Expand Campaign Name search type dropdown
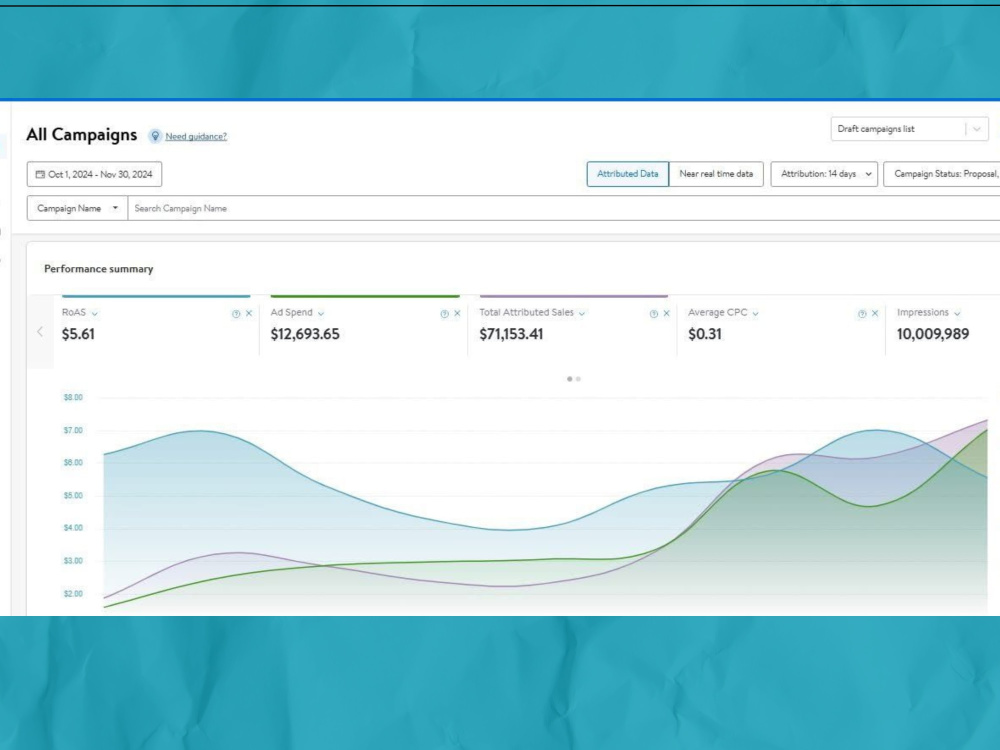Image resolution: width=1000 pixels, height=750 pixels. click(x=77, y=208)
